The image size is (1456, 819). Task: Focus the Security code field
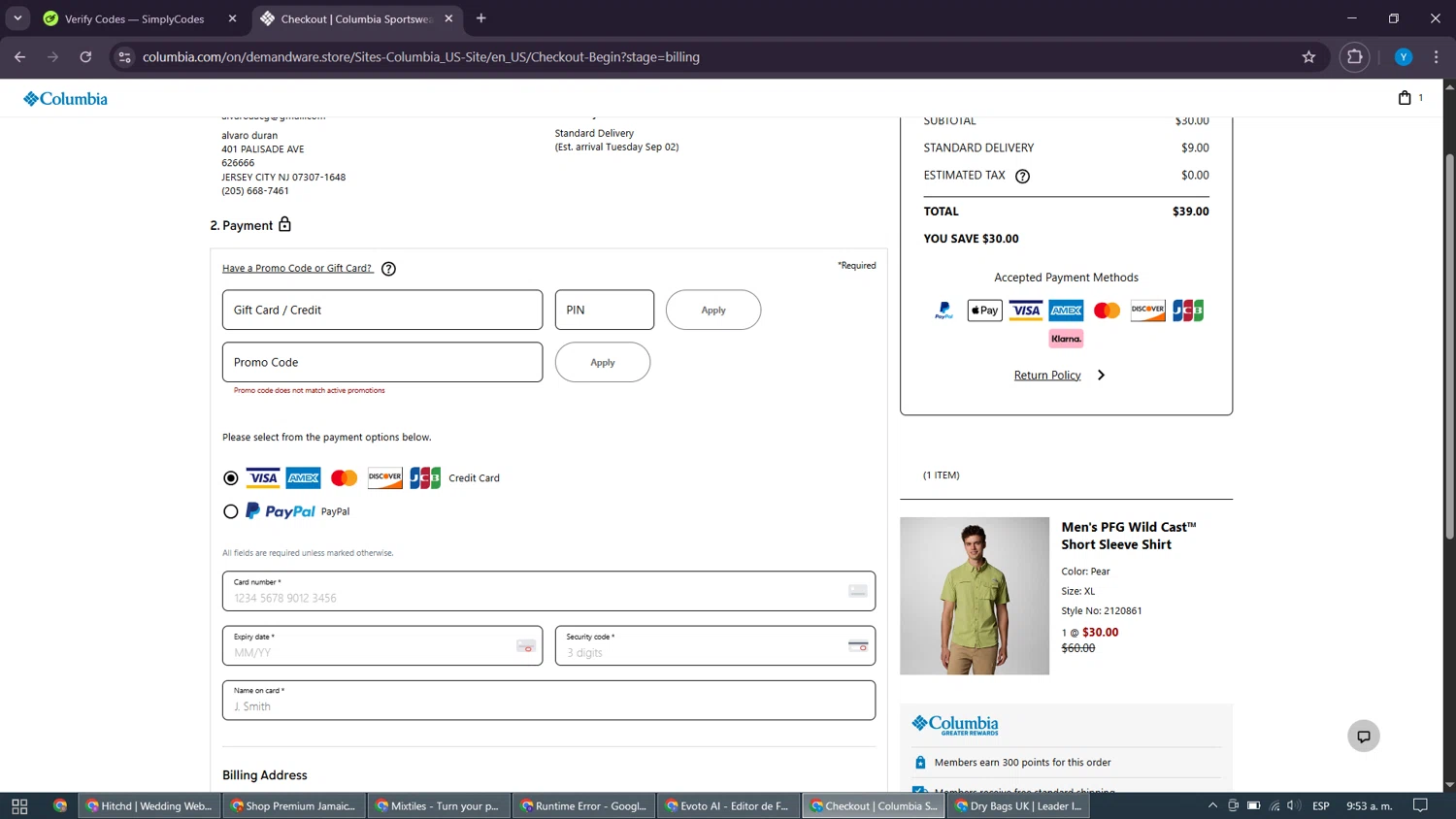coord(715,645)
